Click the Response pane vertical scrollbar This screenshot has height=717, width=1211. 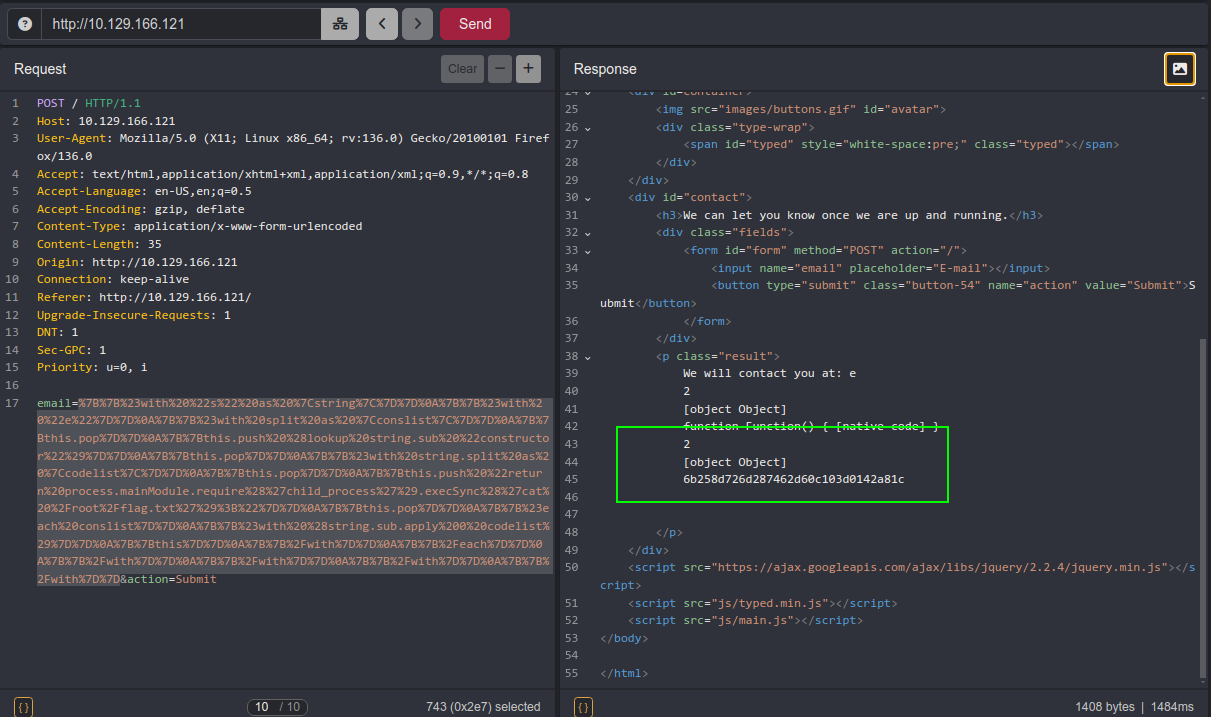pos(1204,508)
